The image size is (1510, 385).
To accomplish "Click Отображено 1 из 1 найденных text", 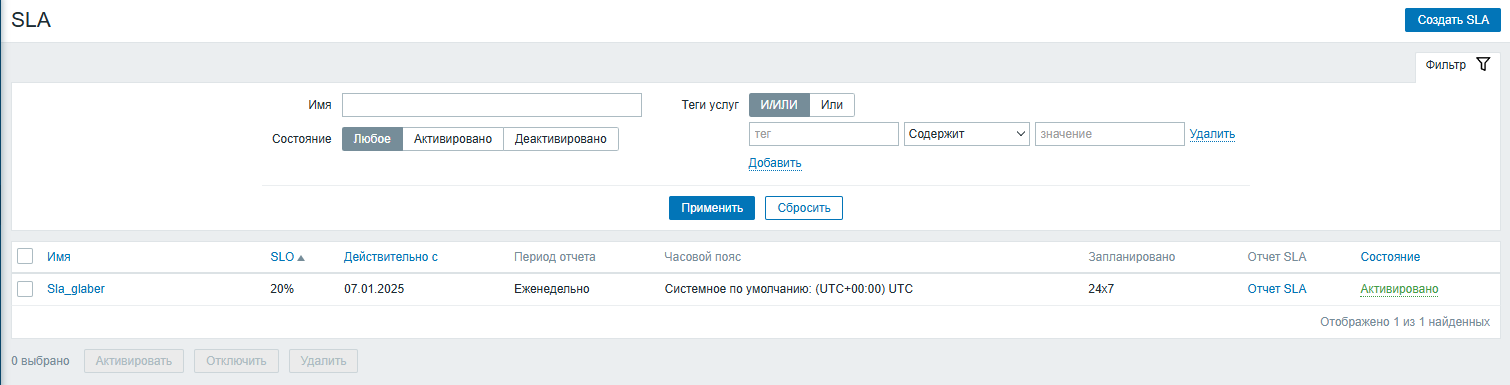I will click(1405, 322).
